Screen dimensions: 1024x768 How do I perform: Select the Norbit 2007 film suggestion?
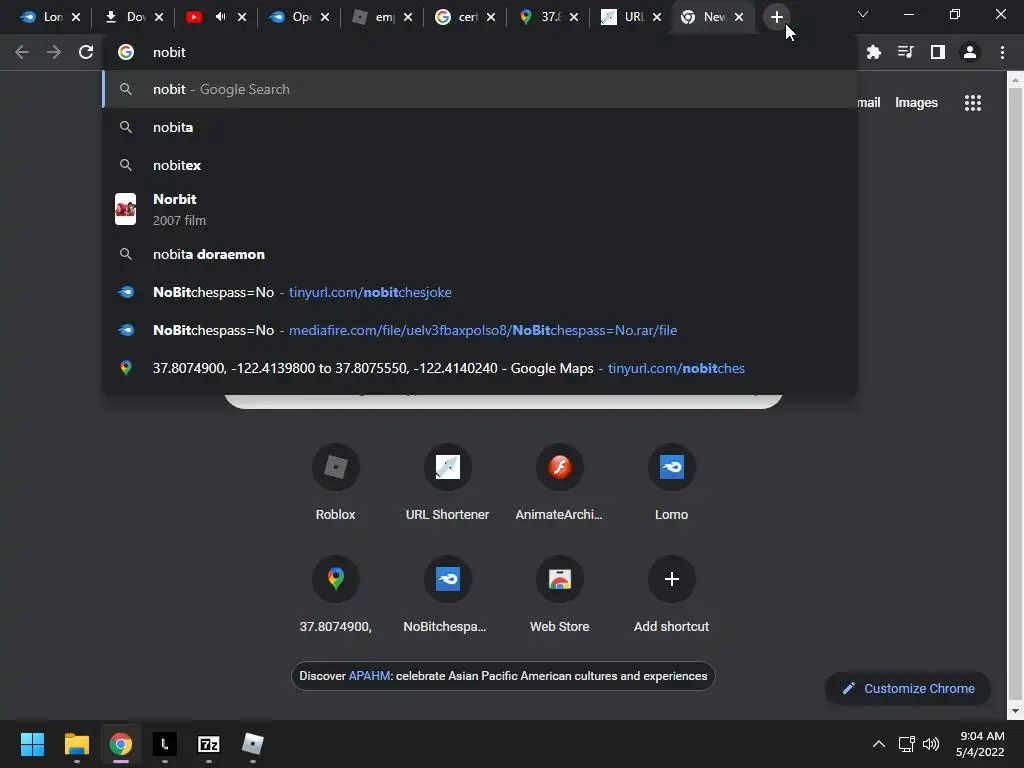coord(480,210)
